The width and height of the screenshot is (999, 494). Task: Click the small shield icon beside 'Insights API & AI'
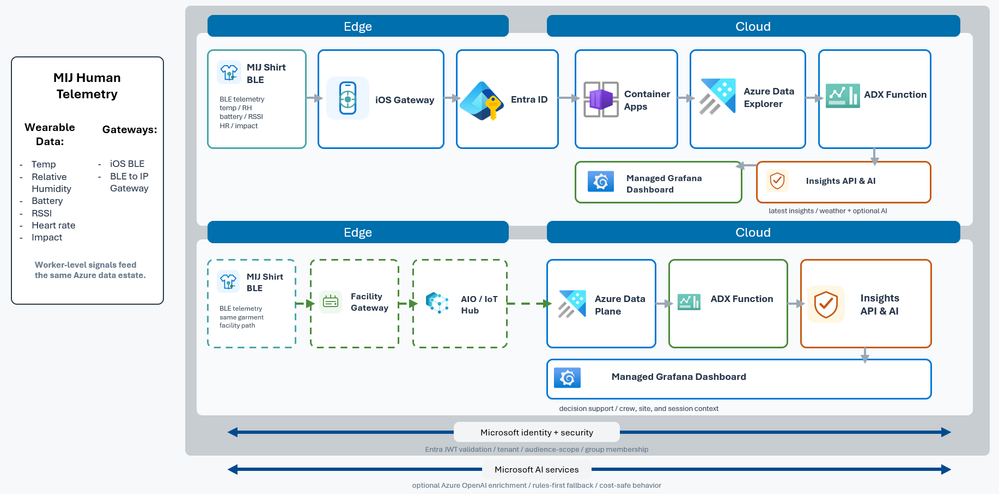pyautogui.click(x=777, y=181)
